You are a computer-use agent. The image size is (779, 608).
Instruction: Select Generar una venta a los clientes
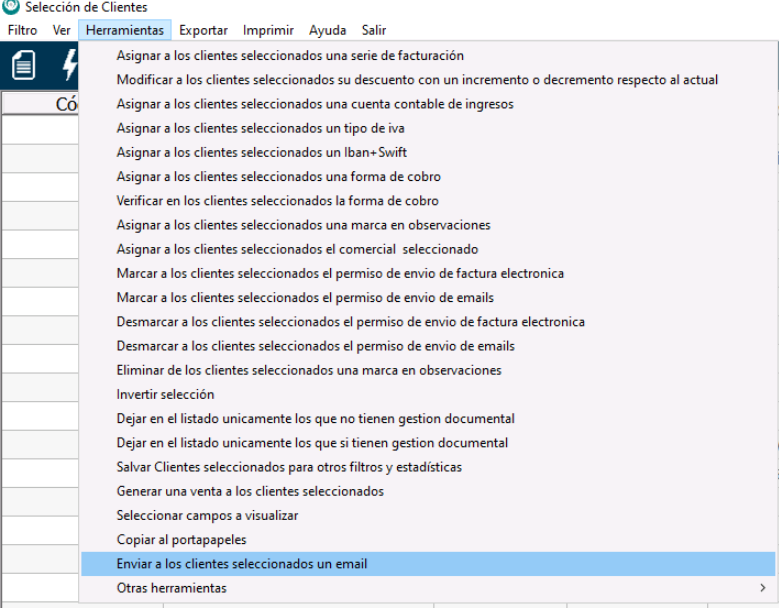point(250,491)
